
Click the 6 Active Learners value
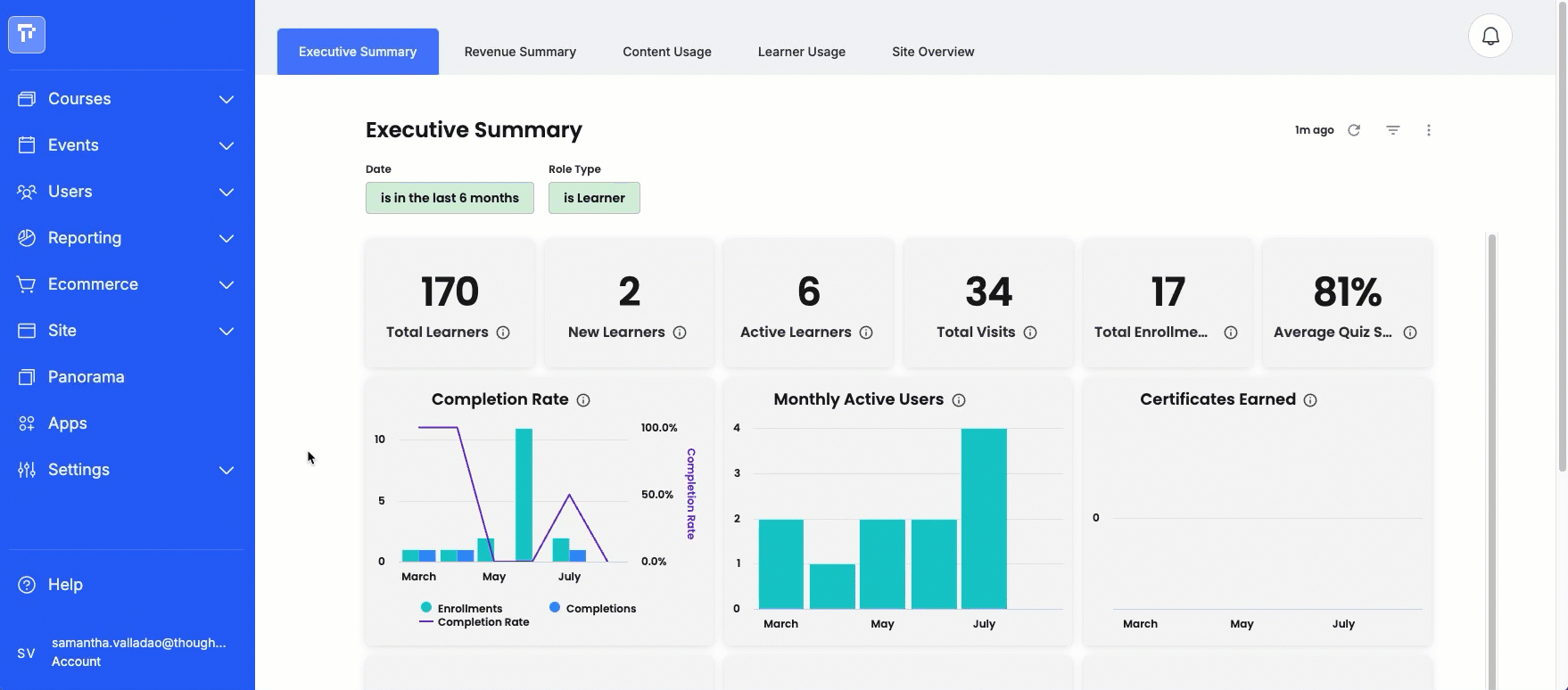[808, 292]
